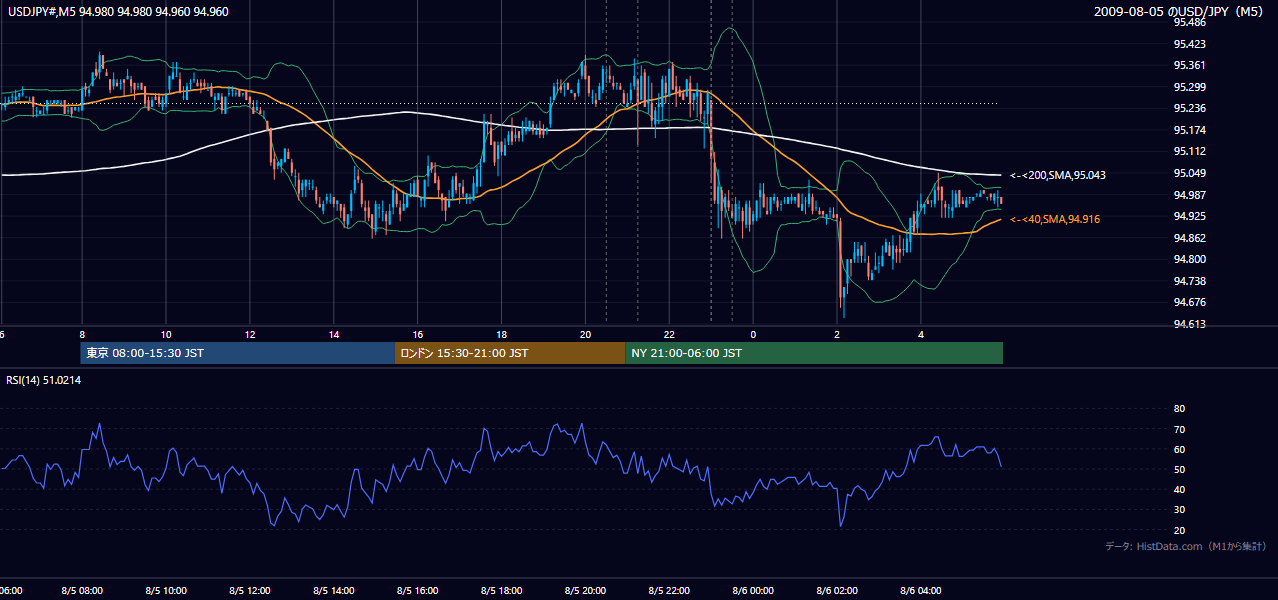1278x600 pixels.
Task: Click price axis value 95.423
Action: (1190, 44)
